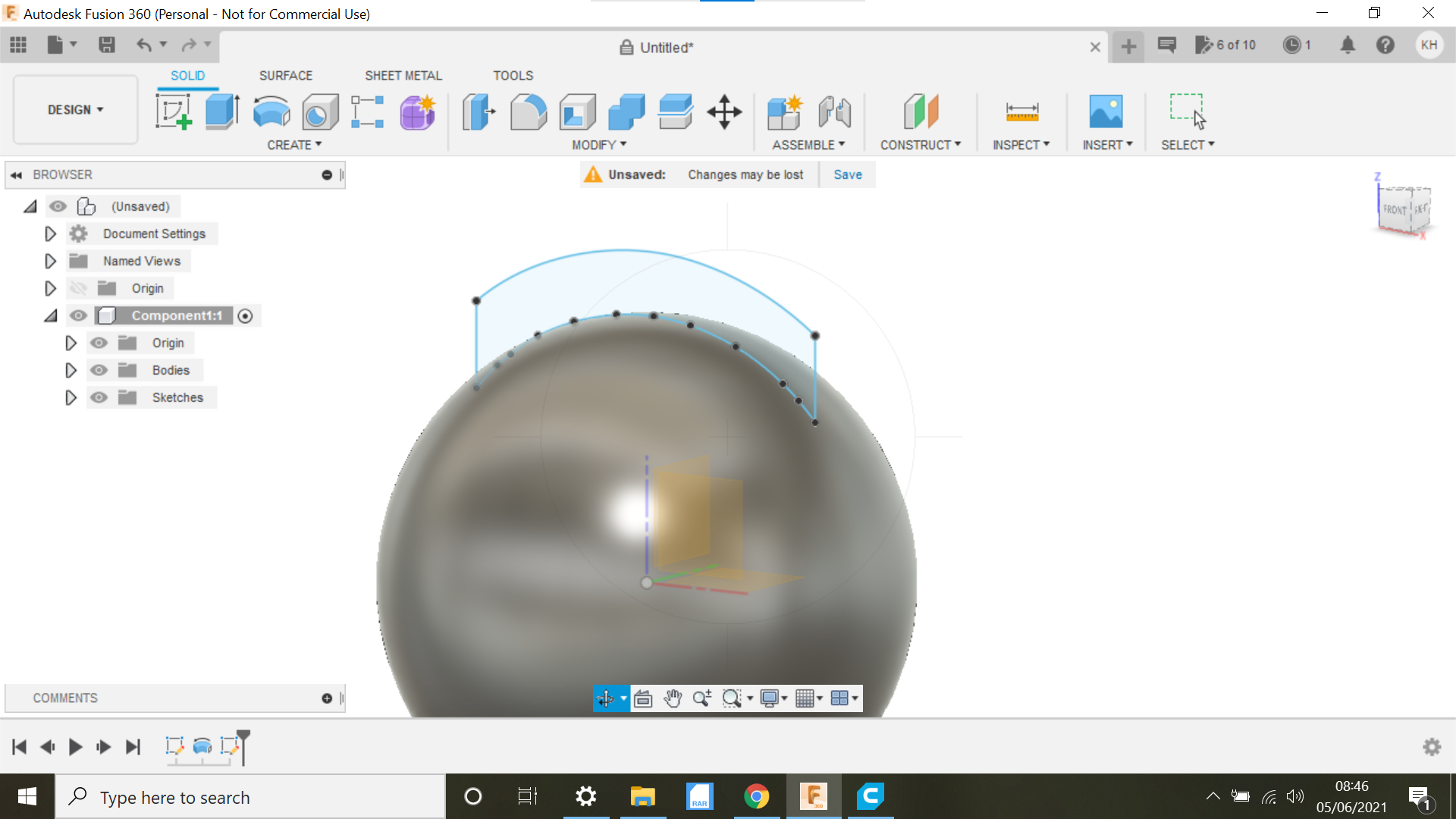The width and height of the screenshot is (1456, 819).
Task: Select the Press Pull tool
Action: (x=479, y=111)
